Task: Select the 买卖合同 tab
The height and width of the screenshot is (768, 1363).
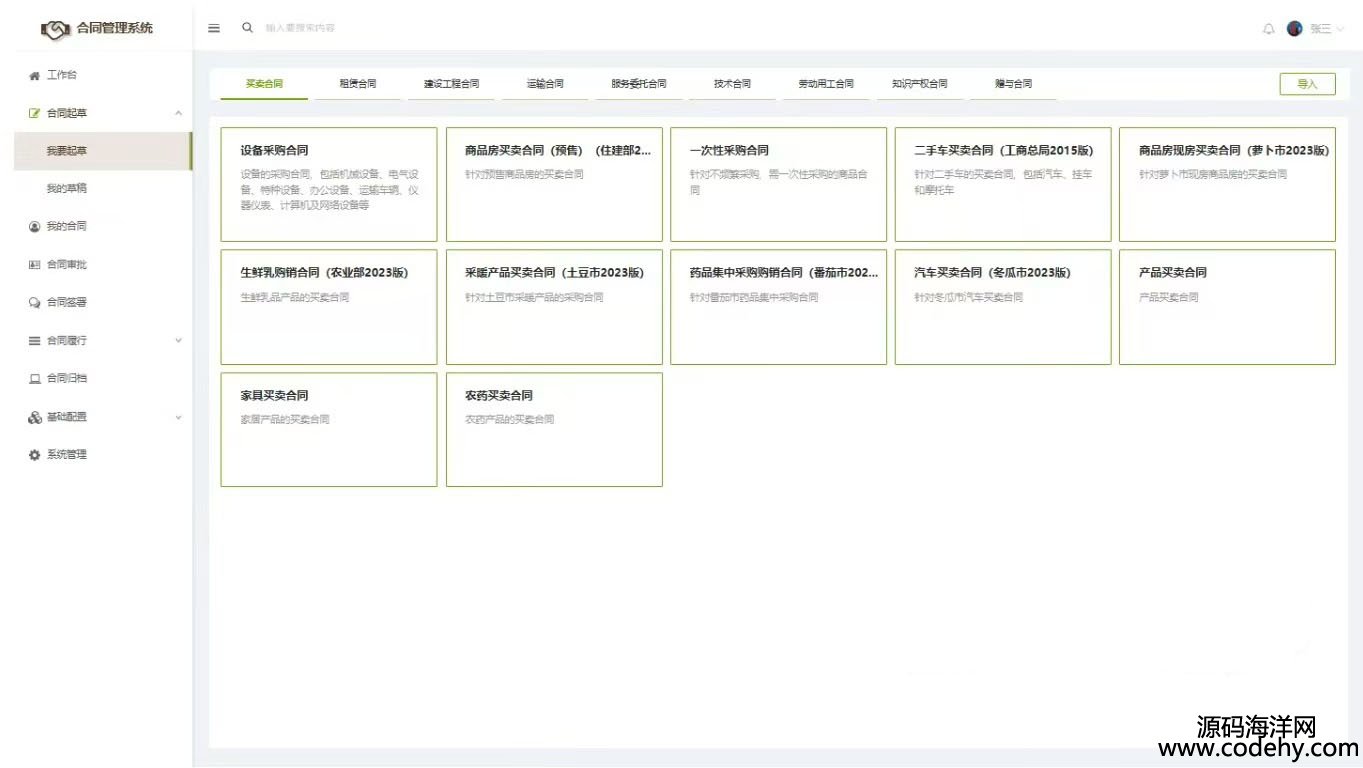Action: [264, 84]
